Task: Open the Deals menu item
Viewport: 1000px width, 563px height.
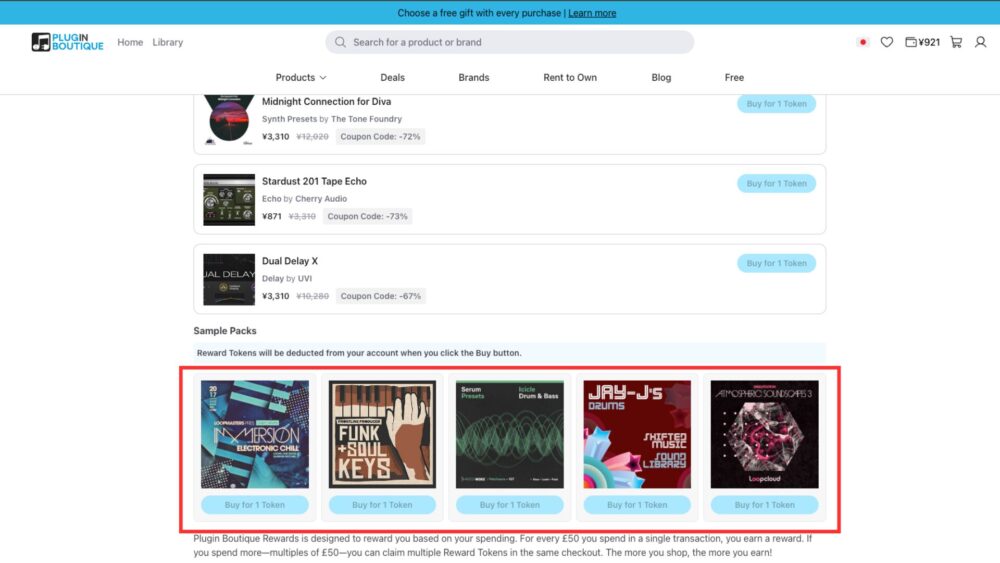Action: [392, 77]
